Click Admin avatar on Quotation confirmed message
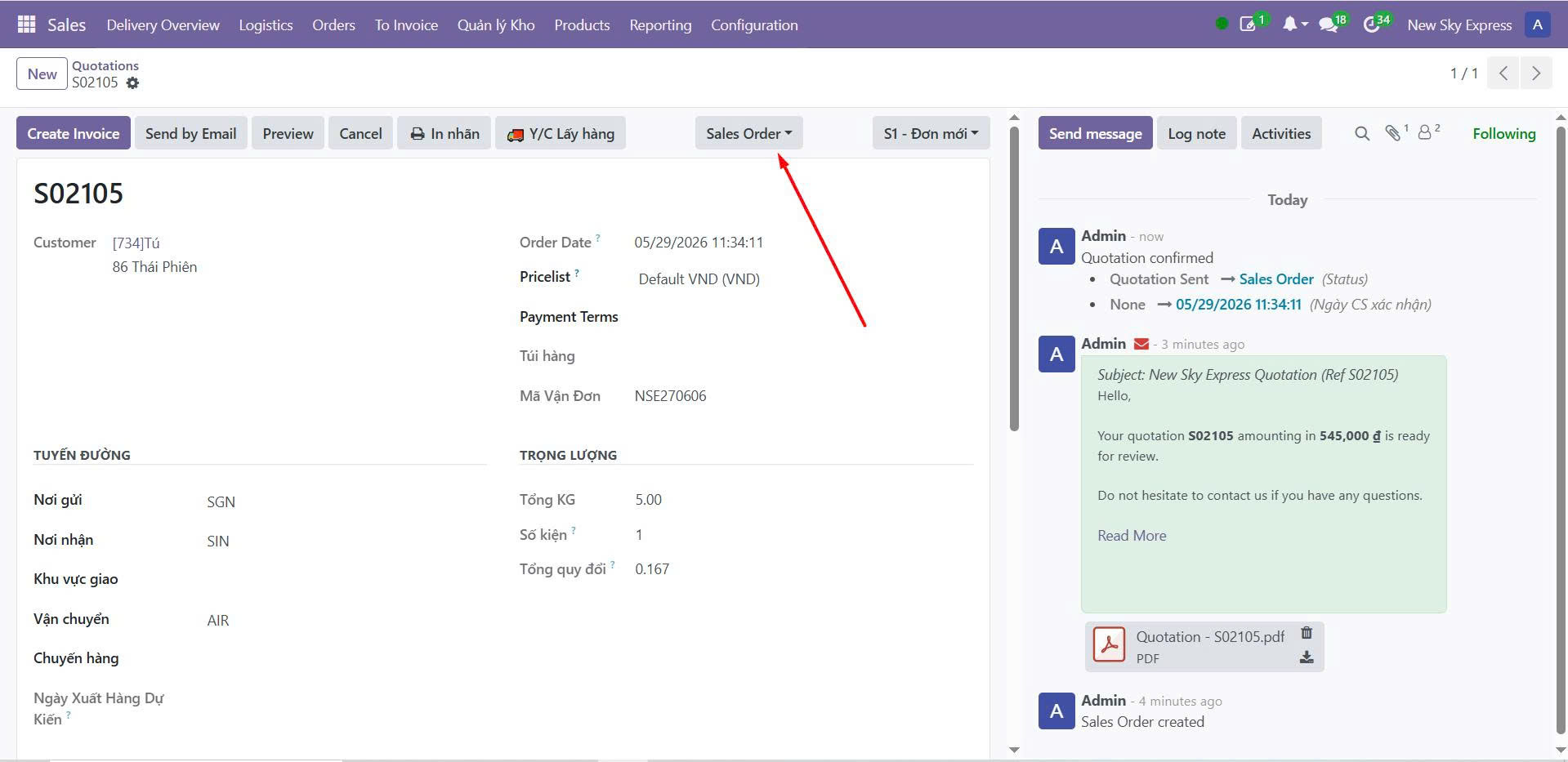1568x762 pixels. tap(1056, 247)
